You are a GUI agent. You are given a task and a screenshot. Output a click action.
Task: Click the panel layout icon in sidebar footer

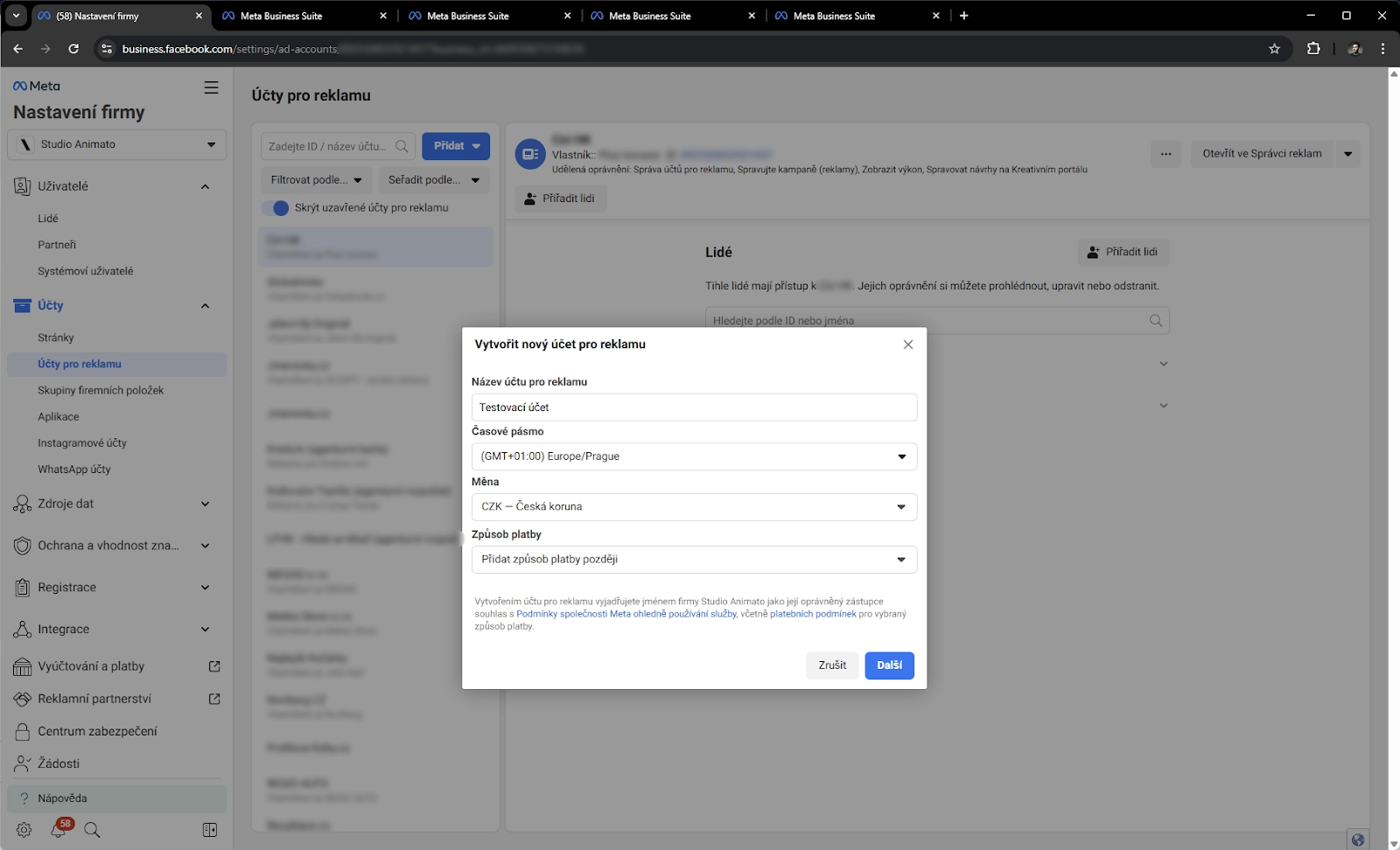pyautogui.click(x=210, y=830)
